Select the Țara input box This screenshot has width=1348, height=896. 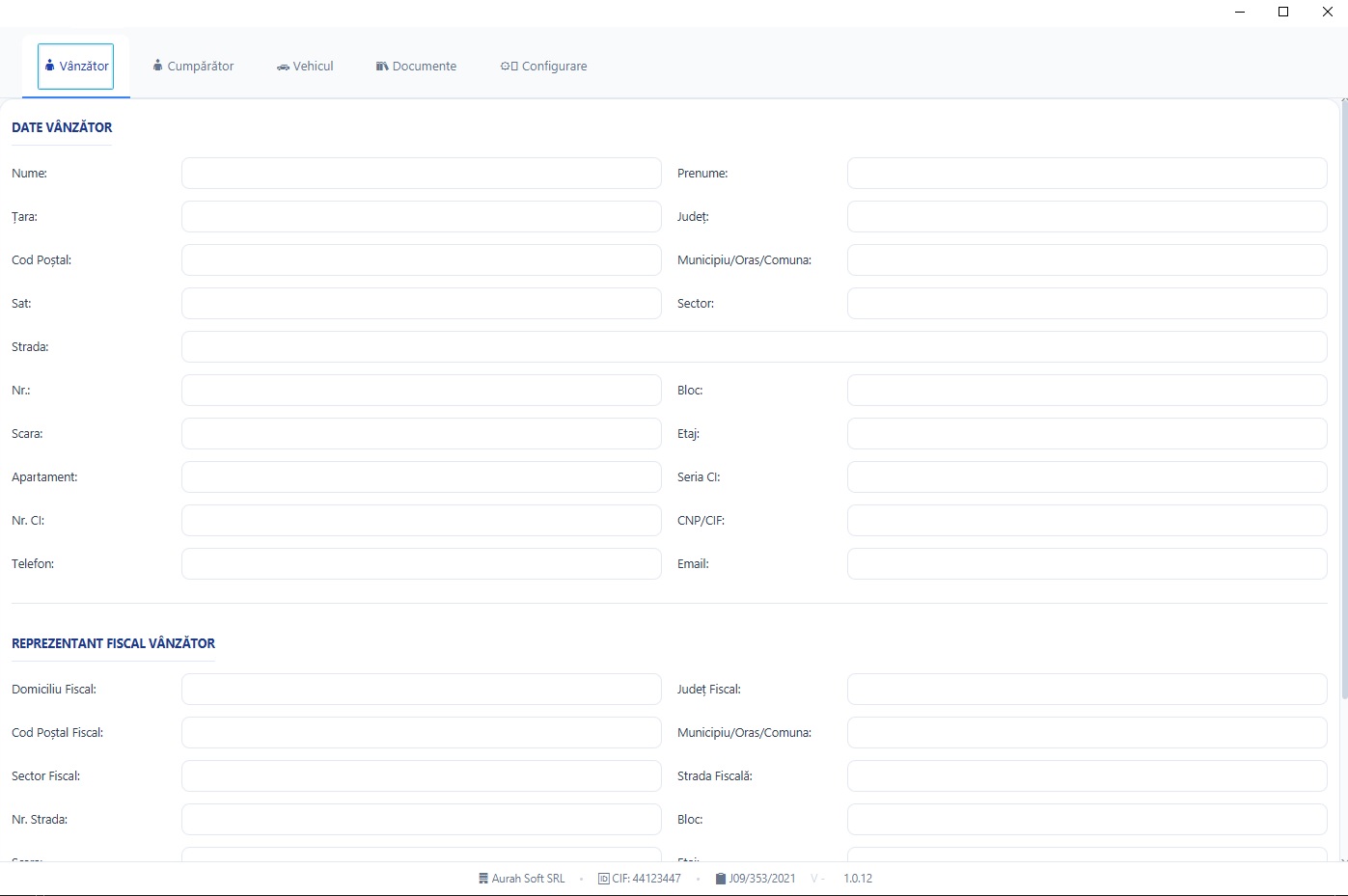[x=422, y=217]
